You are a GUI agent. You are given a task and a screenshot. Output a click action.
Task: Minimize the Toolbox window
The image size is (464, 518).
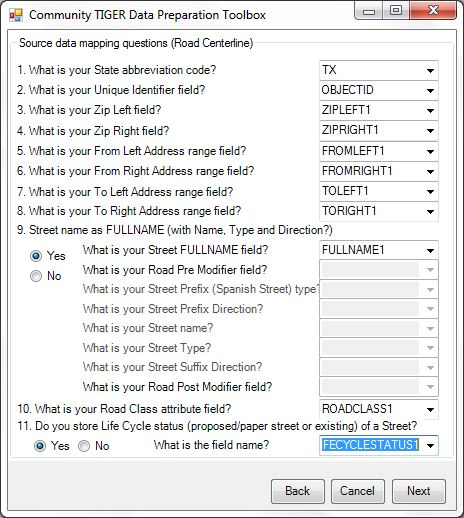click(369, 11)
